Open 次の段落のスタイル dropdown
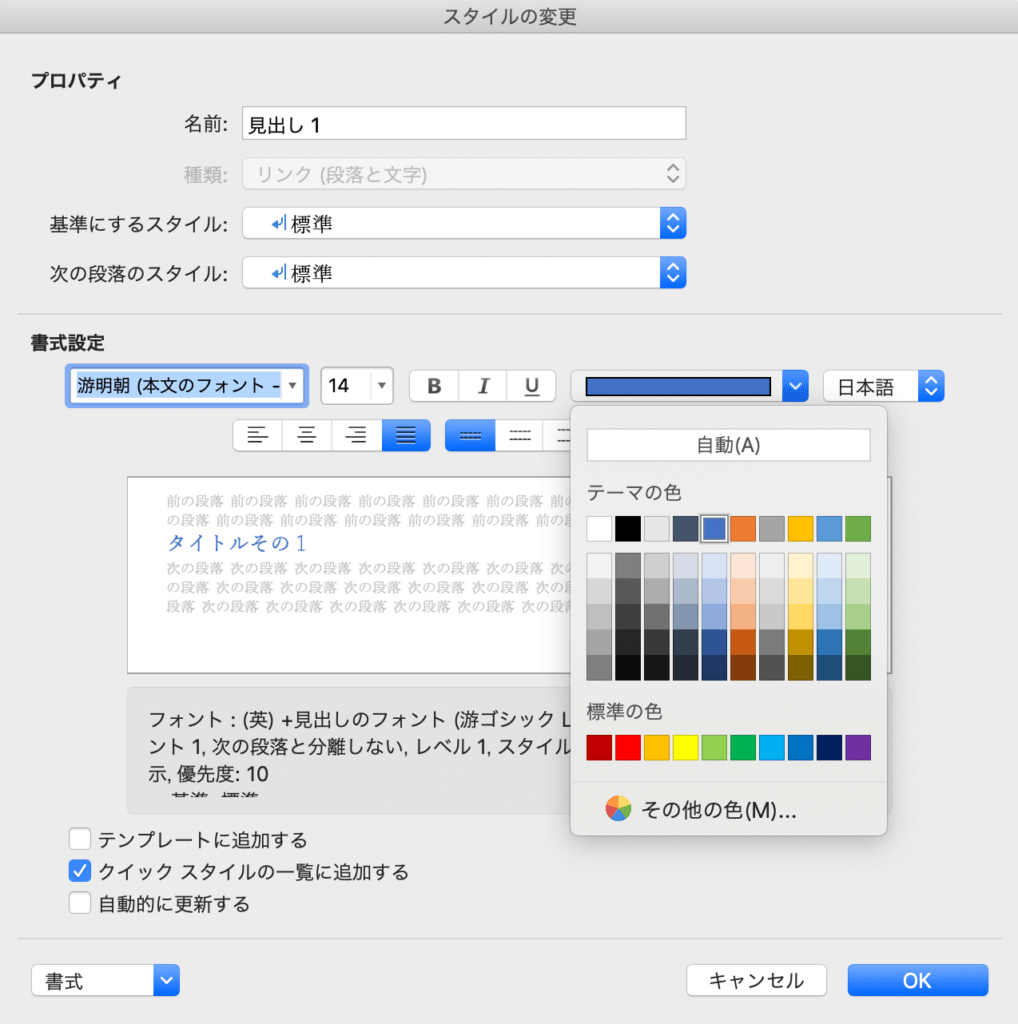1018x1024 pixels. tap(464, 272)
